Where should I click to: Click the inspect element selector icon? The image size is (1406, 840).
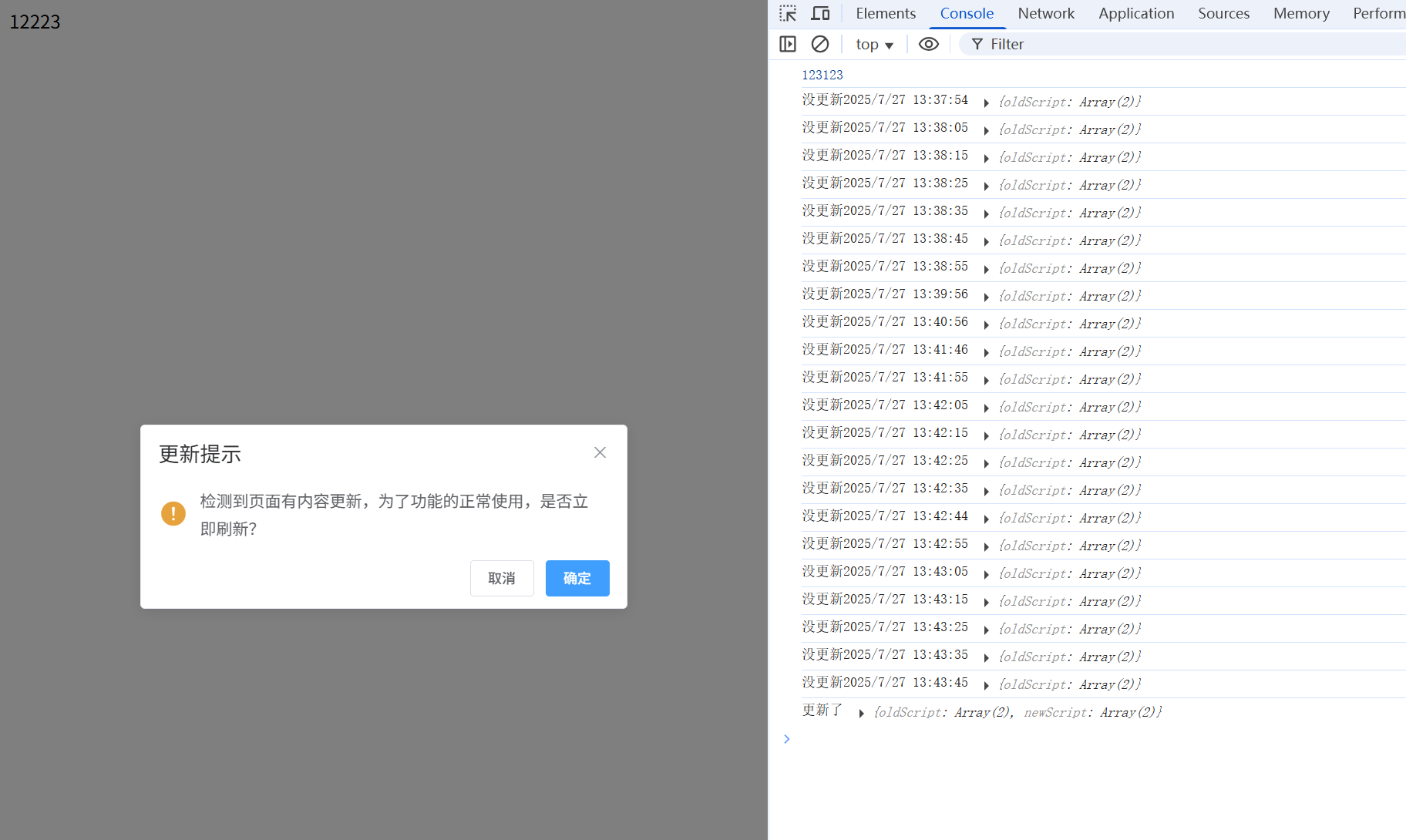[787, 13]
